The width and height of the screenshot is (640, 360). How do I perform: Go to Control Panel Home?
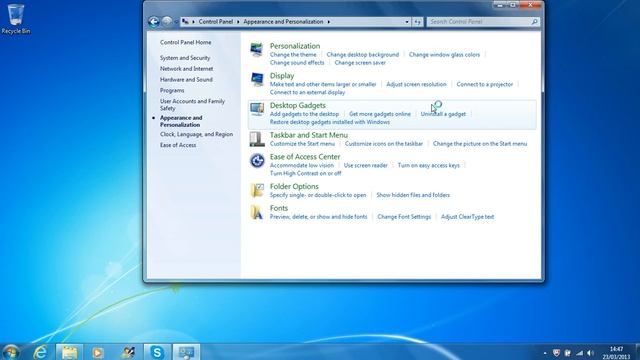click(x=186, y=42)
